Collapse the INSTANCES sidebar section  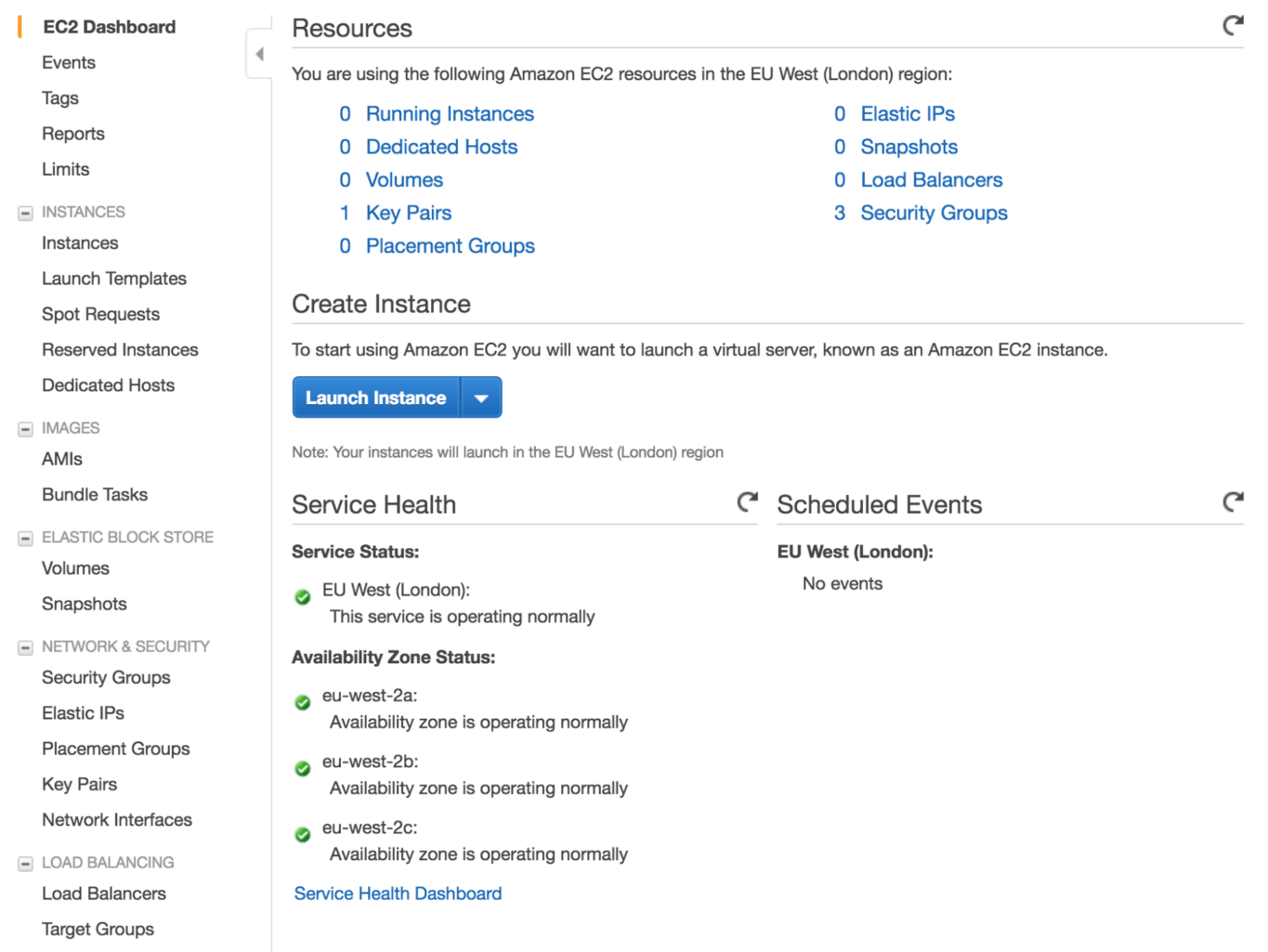(x=26, y=214)
